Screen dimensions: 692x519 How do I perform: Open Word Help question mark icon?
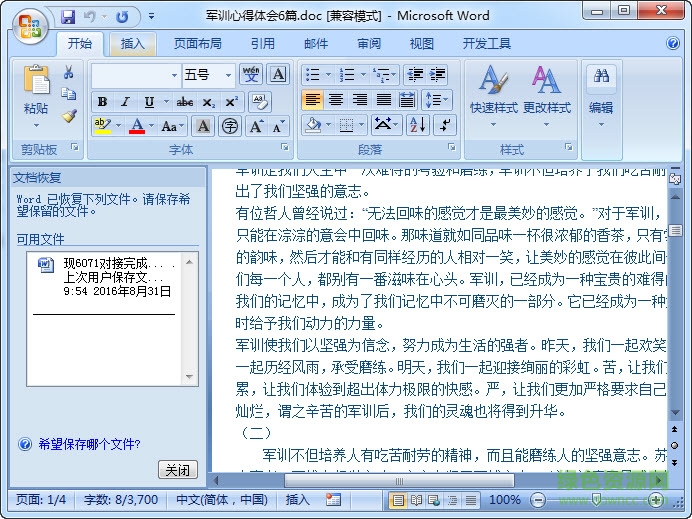tap(673, 43)
